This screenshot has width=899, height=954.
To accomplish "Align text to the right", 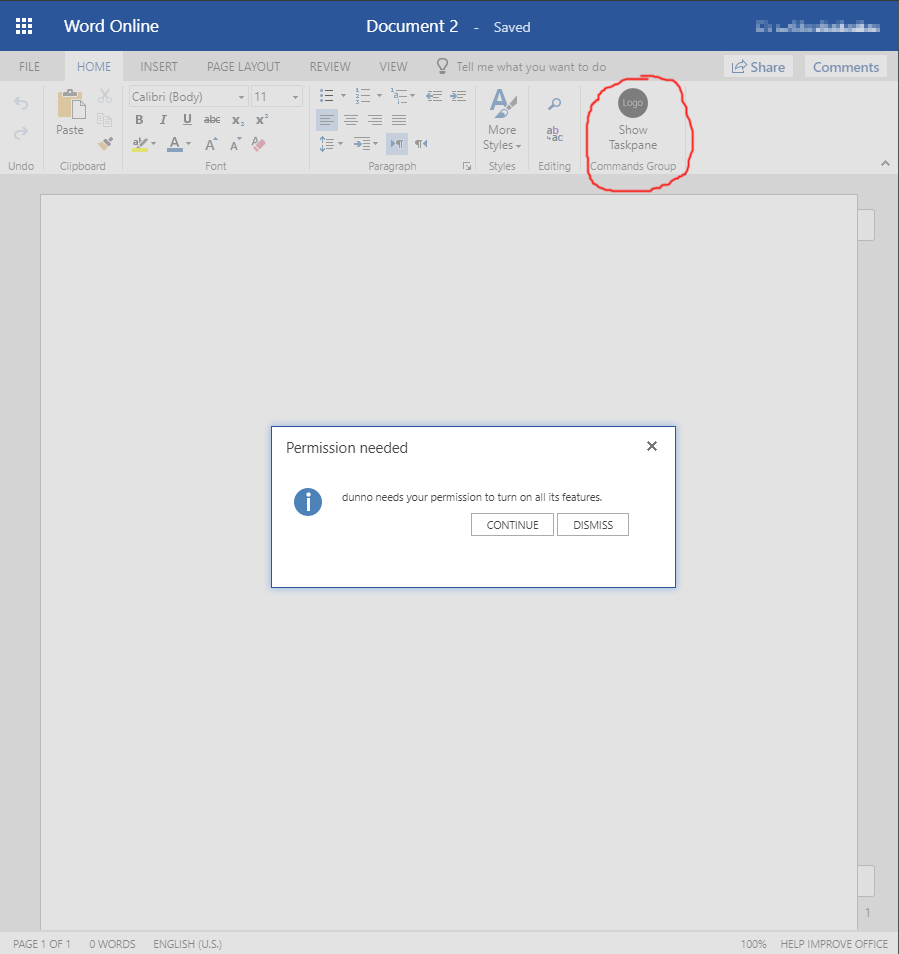I will (x=375, y=120).
